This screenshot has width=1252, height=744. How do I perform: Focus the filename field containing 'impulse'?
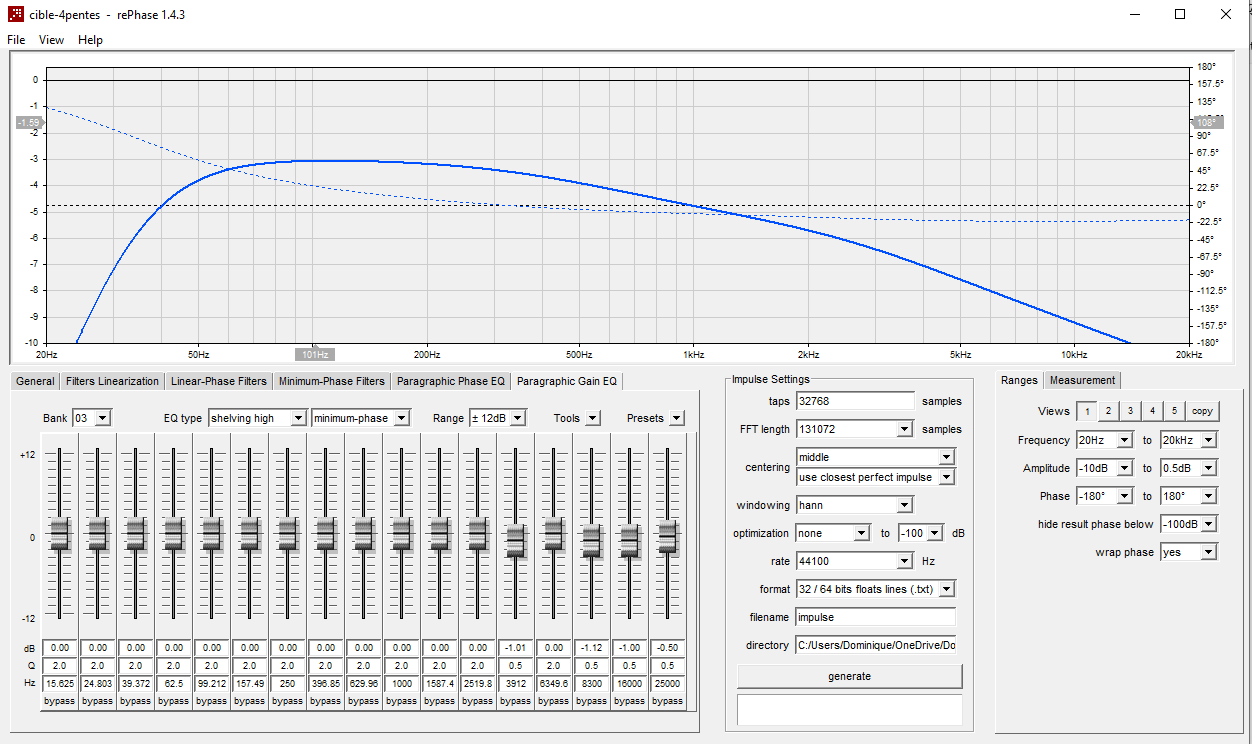tap(875, 617)
